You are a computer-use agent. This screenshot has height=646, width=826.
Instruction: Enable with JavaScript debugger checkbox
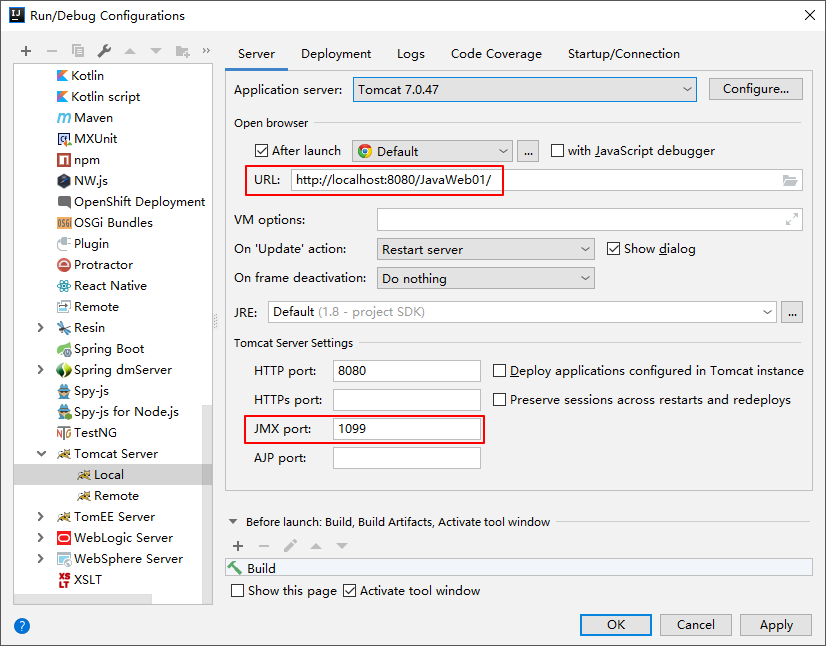click(x=558, y=151)
